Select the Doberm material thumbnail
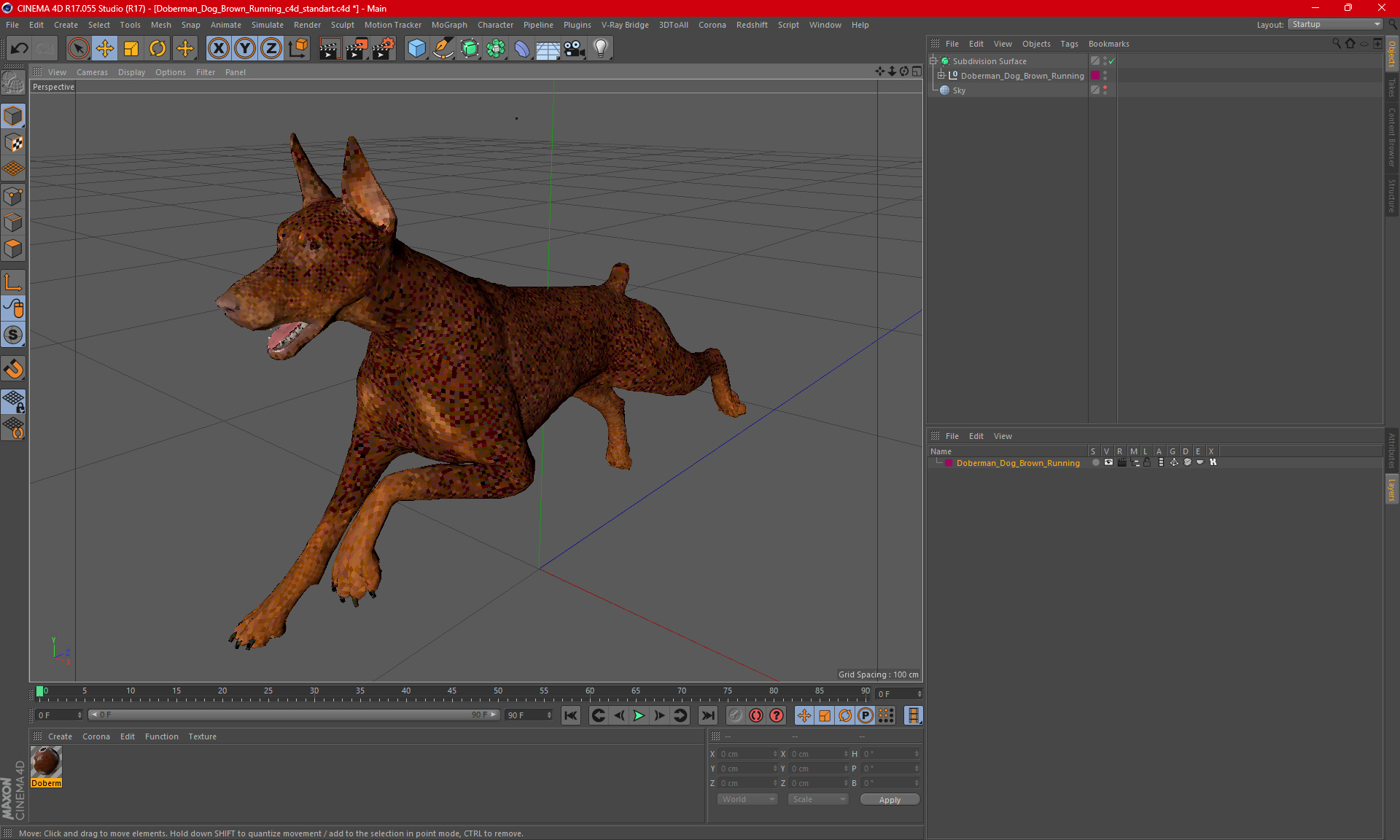 46,762
